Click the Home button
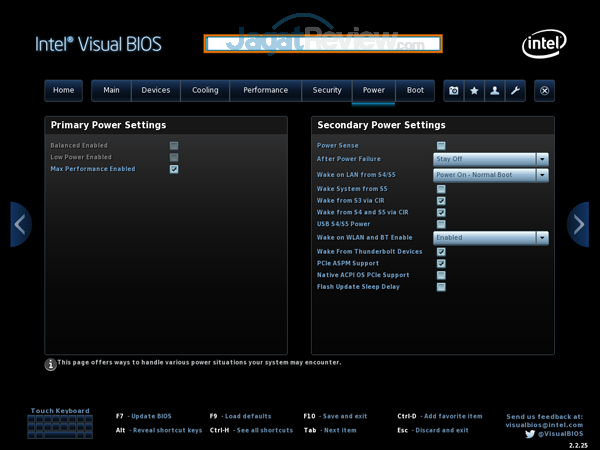600x450 pixels. click(x=63, y=90)
